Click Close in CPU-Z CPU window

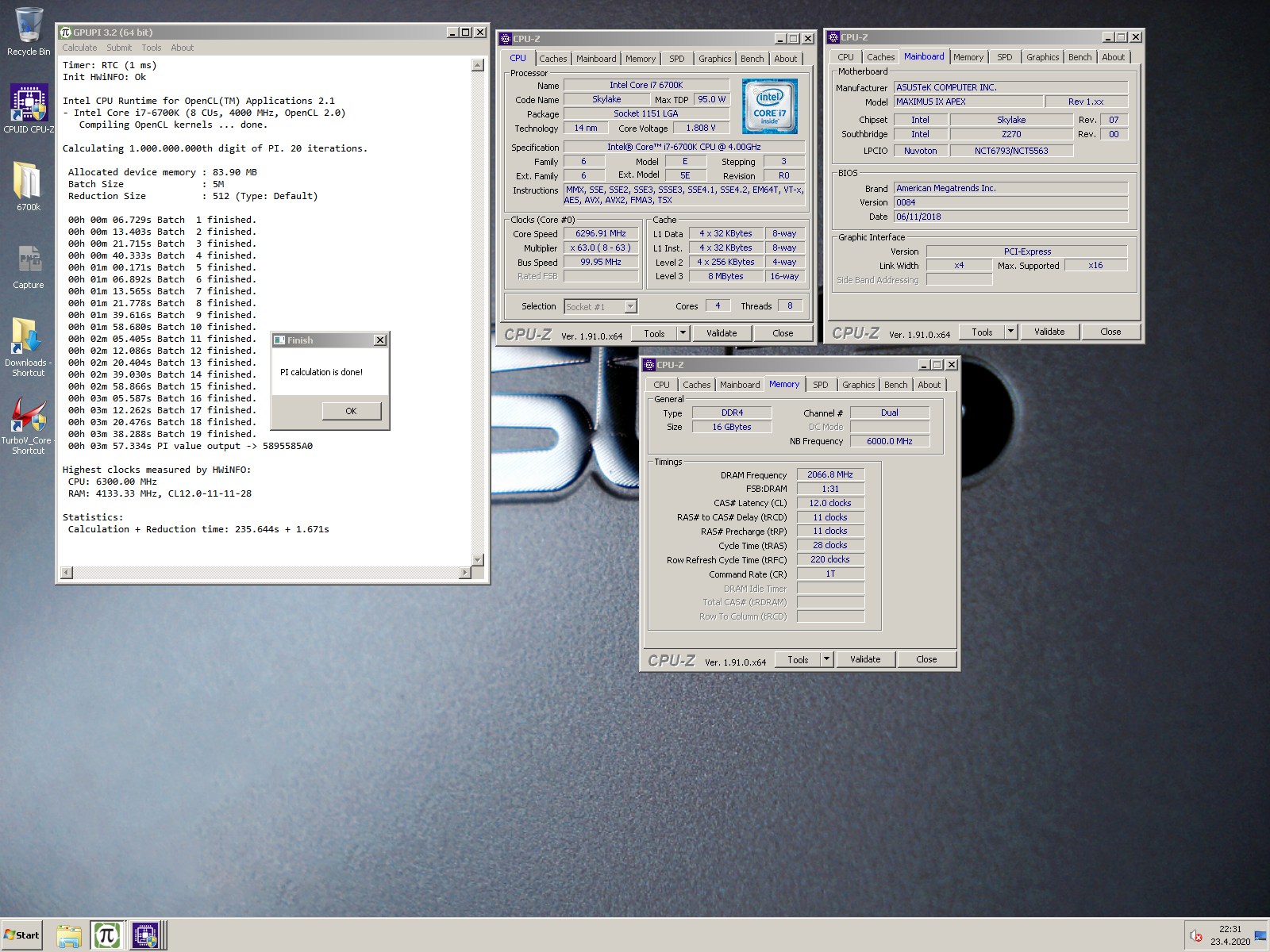(783, 333)
